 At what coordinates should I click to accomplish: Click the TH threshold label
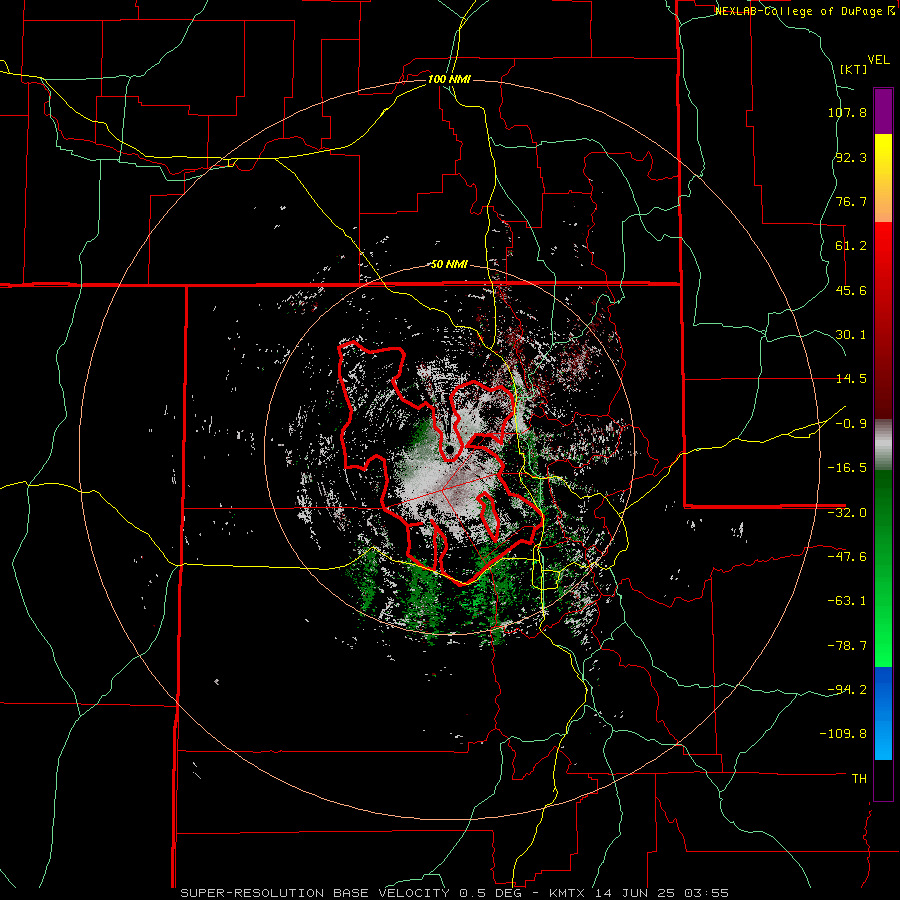pos(859,778)
